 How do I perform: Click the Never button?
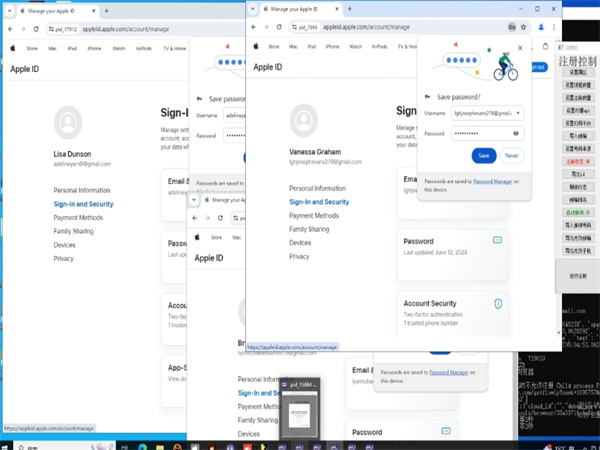click(x=511, y=155)
